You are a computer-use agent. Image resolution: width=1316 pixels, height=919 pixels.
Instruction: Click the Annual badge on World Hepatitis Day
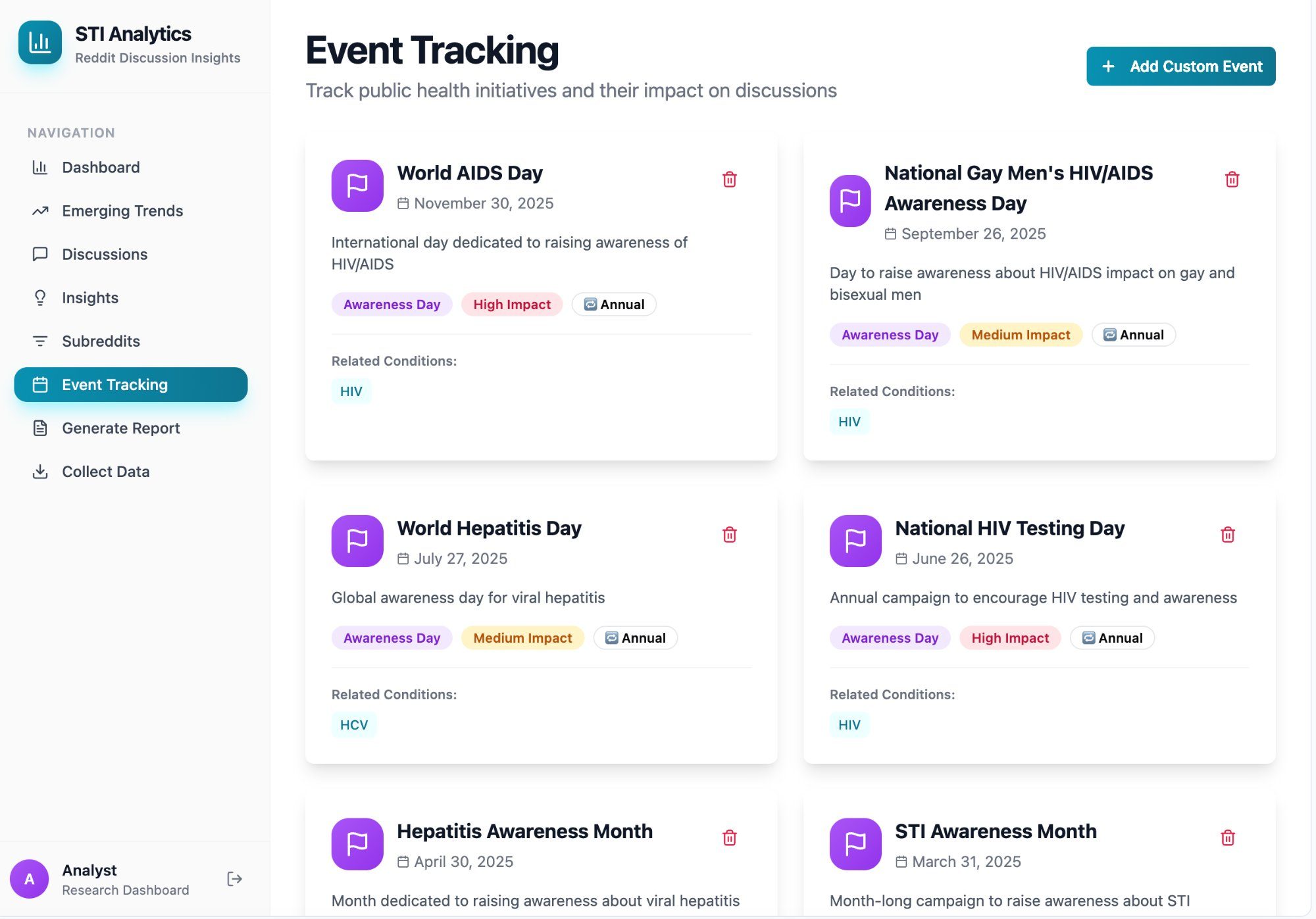(635, 637)
